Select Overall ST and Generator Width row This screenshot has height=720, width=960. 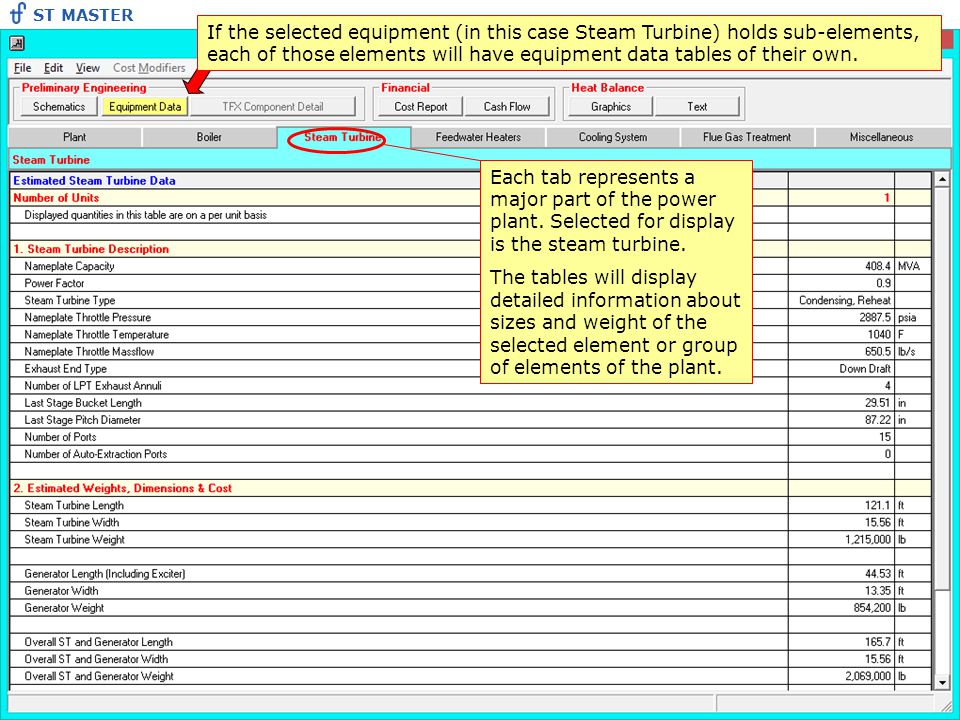470,660
